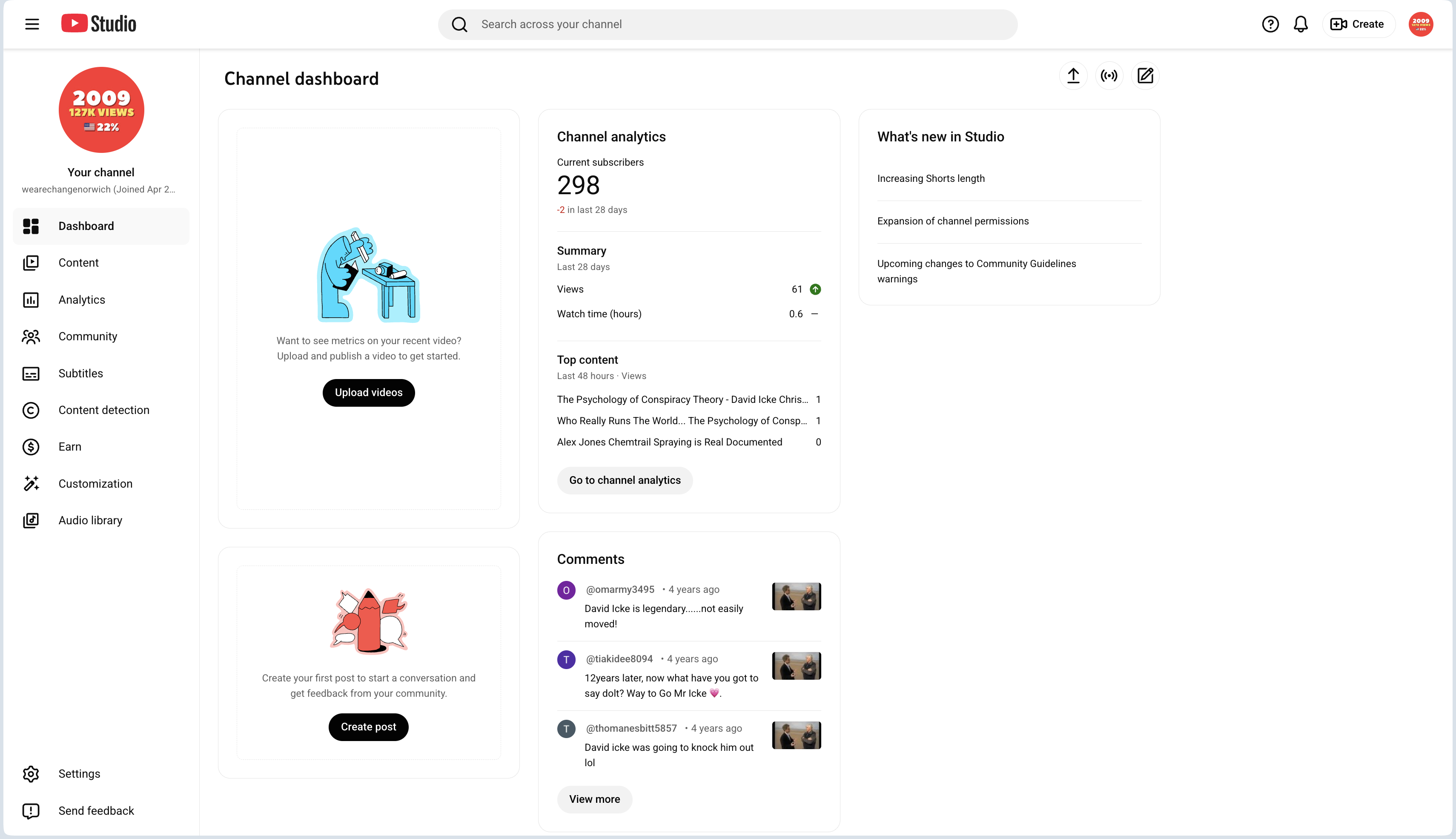
Task: Click the YouTube Studio logo
Action: pyautogui.click(x=98, y=23)
